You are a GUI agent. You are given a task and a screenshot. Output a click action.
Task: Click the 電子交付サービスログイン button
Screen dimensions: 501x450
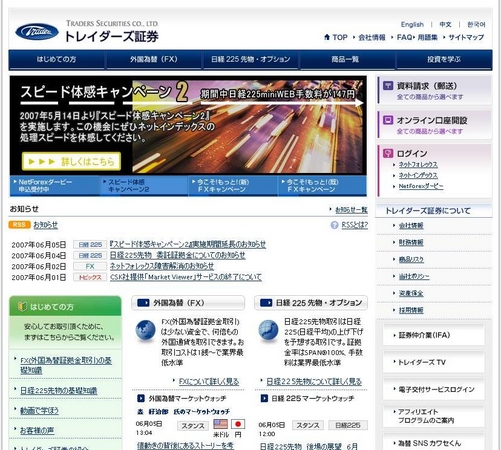click(x=434, y=389)
